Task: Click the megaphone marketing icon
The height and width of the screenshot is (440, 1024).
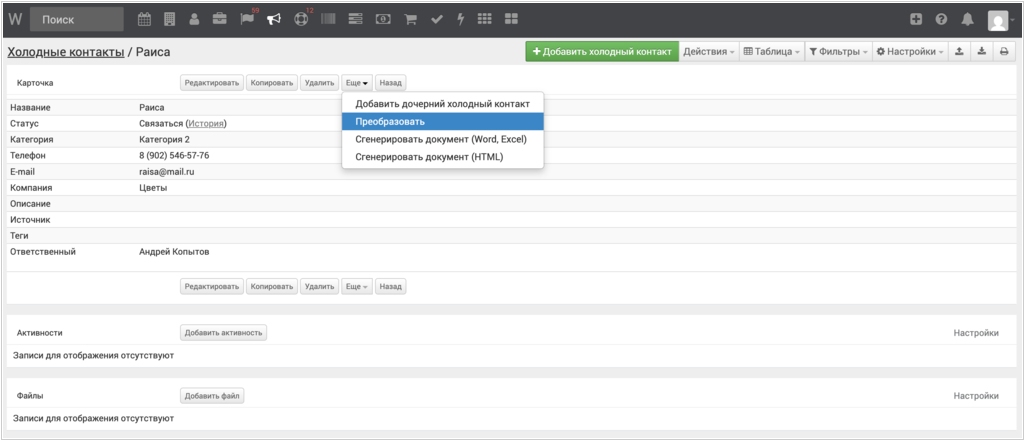Action: click(274, 19)
